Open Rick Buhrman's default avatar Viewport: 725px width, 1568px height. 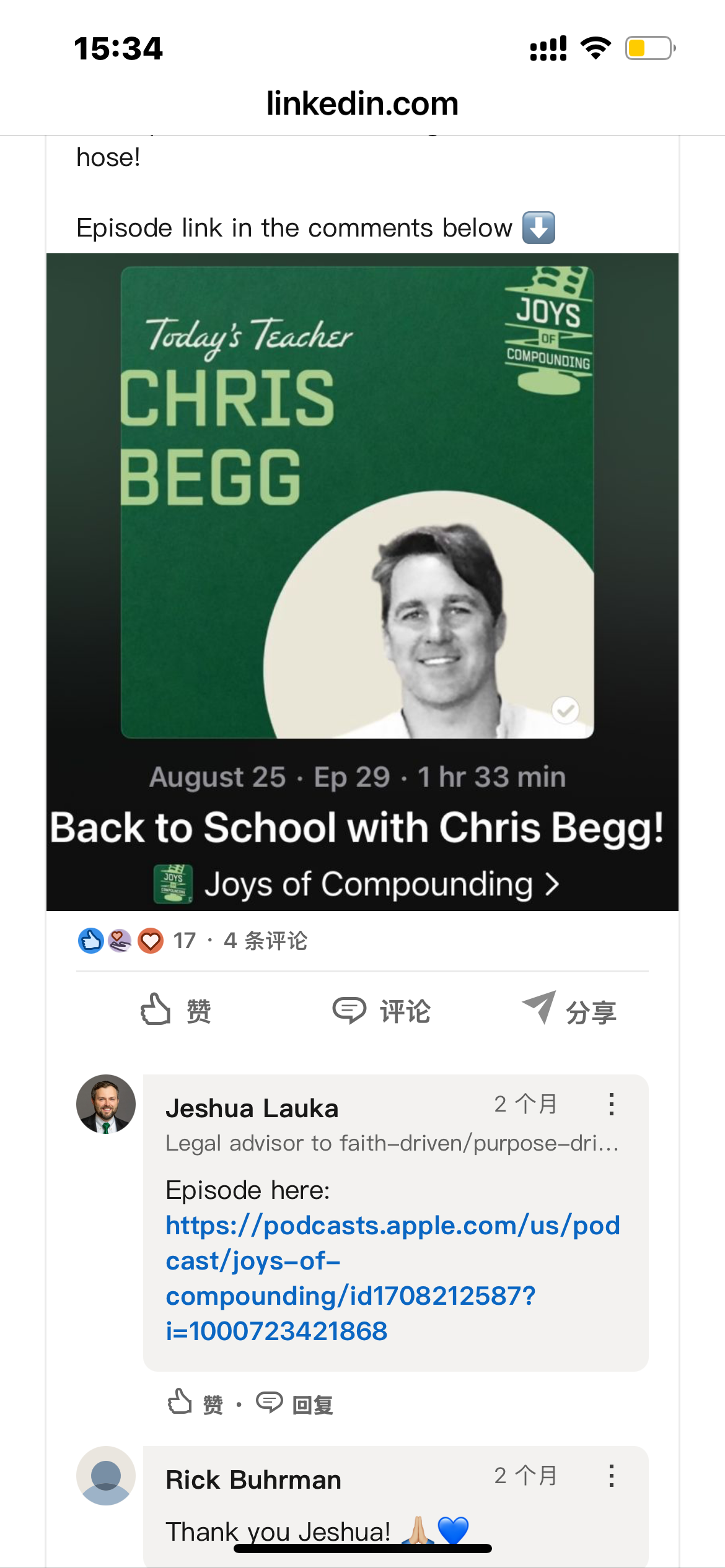click(106, 1476)
